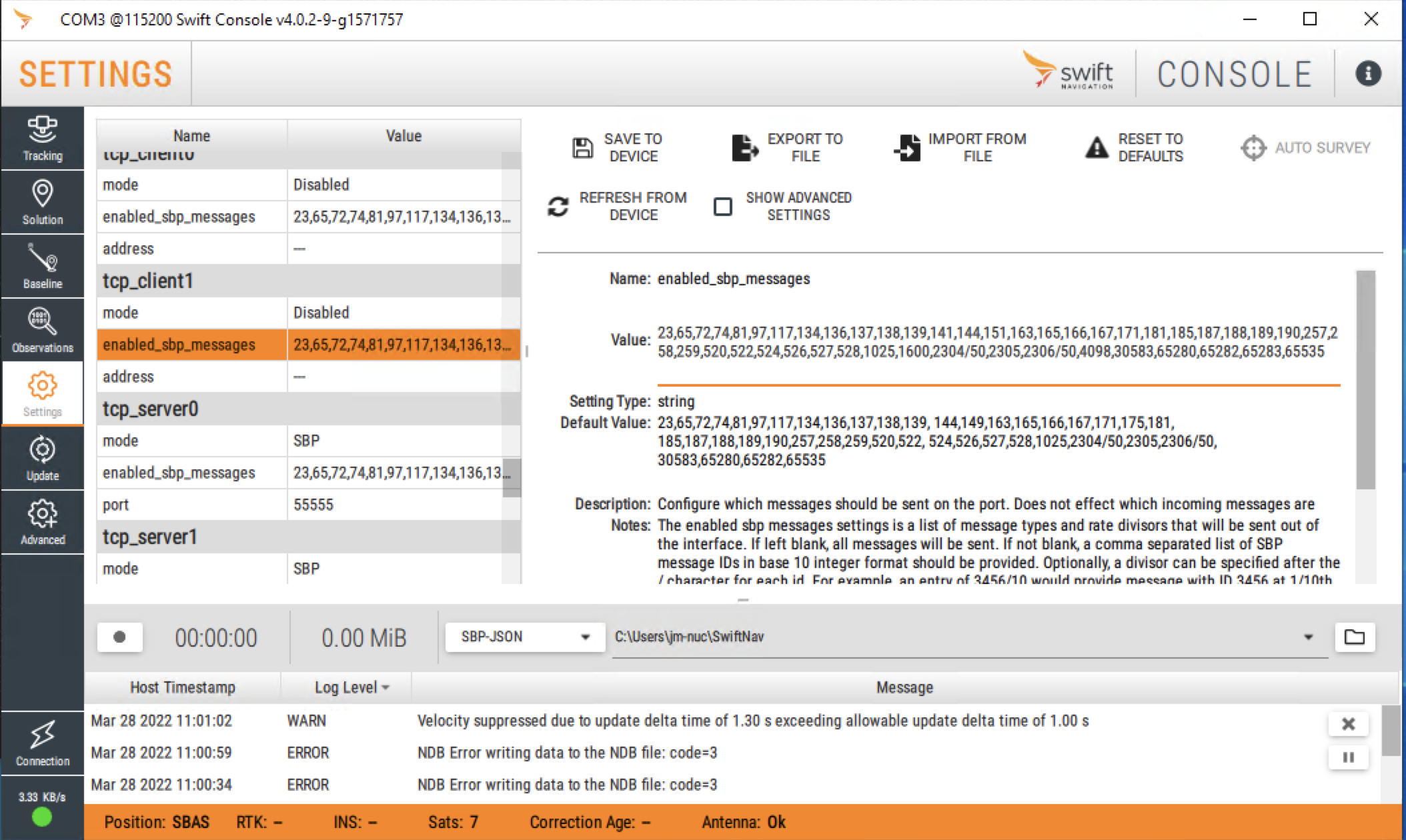Enable Show Advanced Settings checkbox
The height and width of the screenshot is (840, 1406).
coord(723,206)
